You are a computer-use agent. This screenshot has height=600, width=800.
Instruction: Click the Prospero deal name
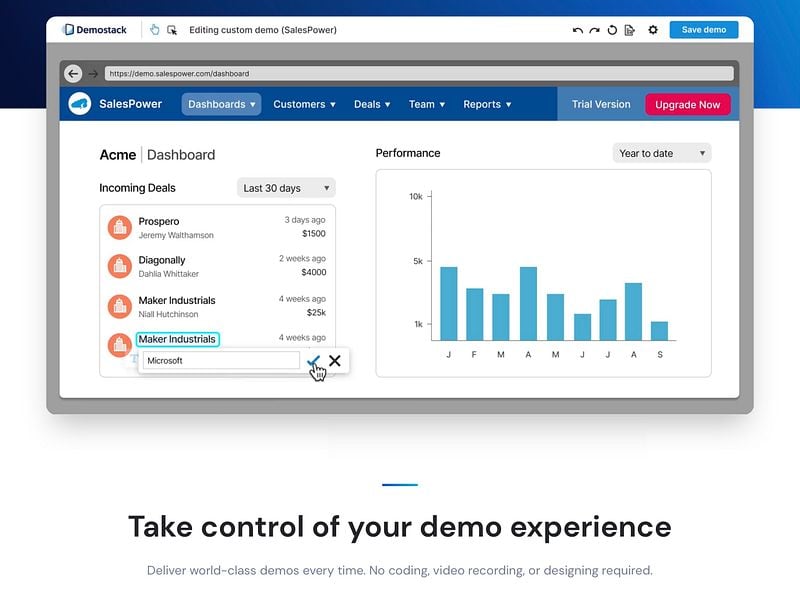click(159, 221)
